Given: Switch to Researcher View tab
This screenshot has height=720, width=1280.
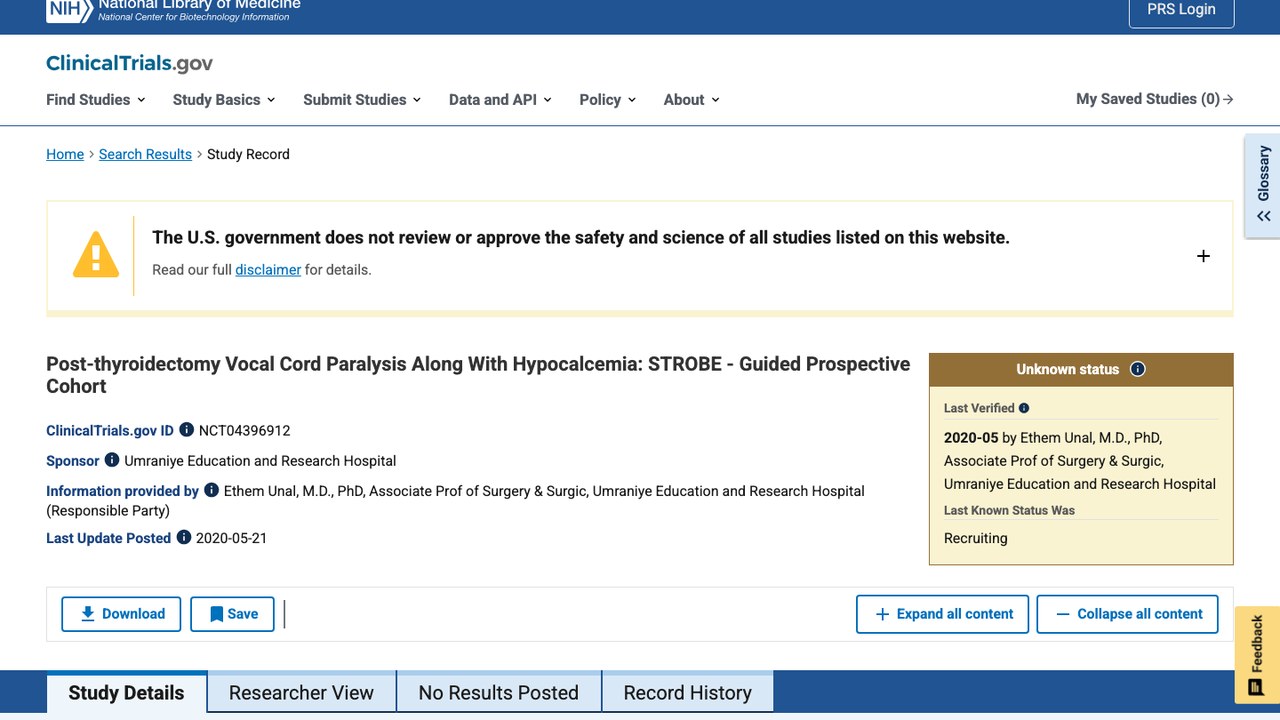Looking at the screenshot, I should click(x=301, y=693).
